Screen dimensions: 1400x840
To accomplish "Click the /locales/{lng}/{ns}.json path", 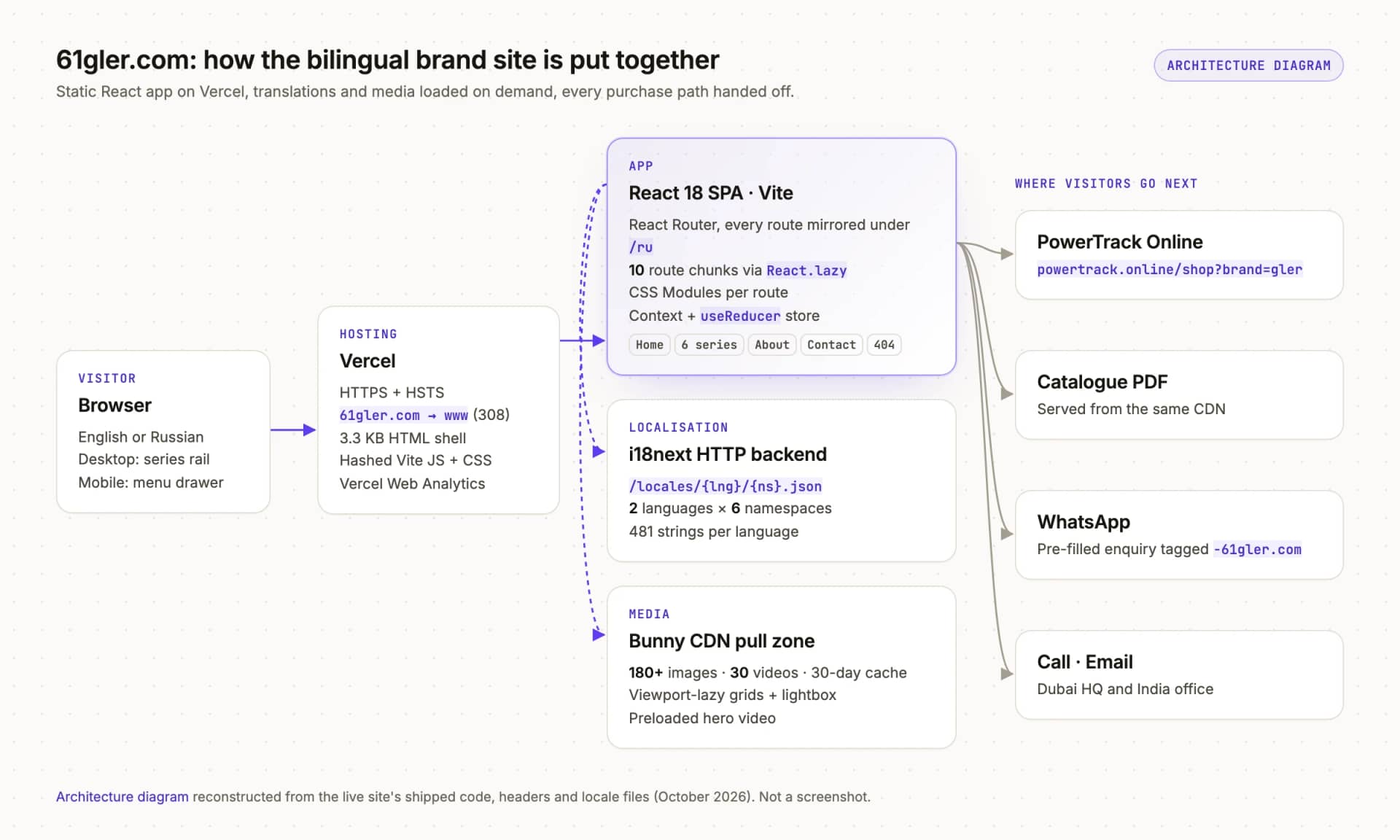I will point(725,486).
